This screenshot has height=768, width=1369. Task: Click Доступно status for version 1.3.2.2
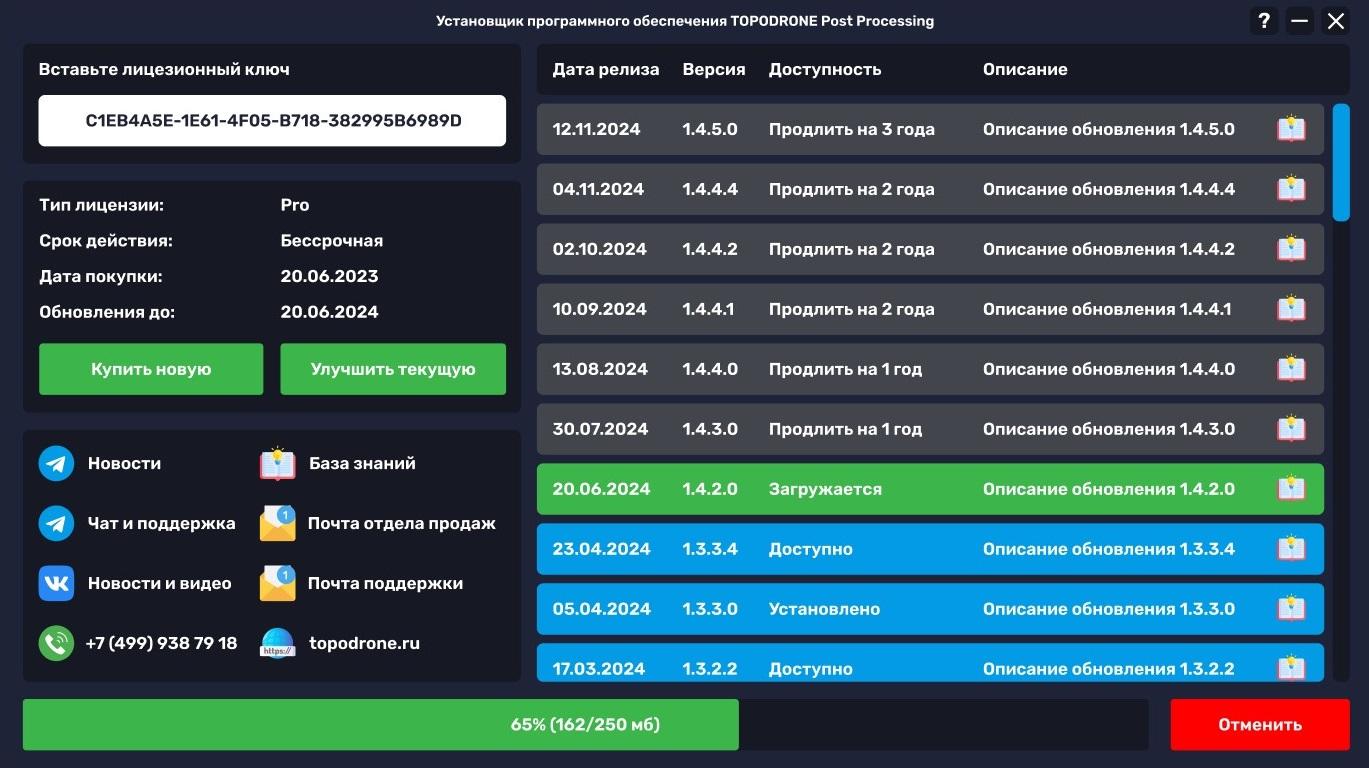pos(810,669)
